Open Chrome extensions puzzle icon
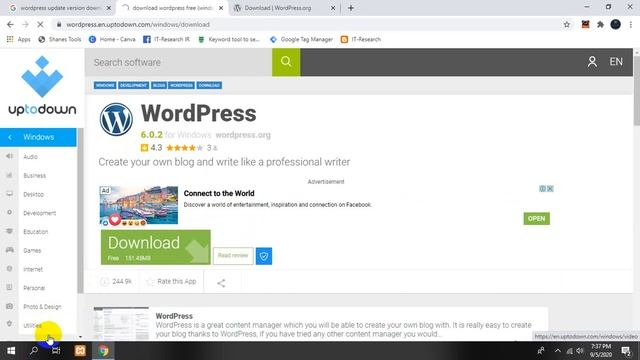This screenshot has width=640, height=360. pos(600,24)
